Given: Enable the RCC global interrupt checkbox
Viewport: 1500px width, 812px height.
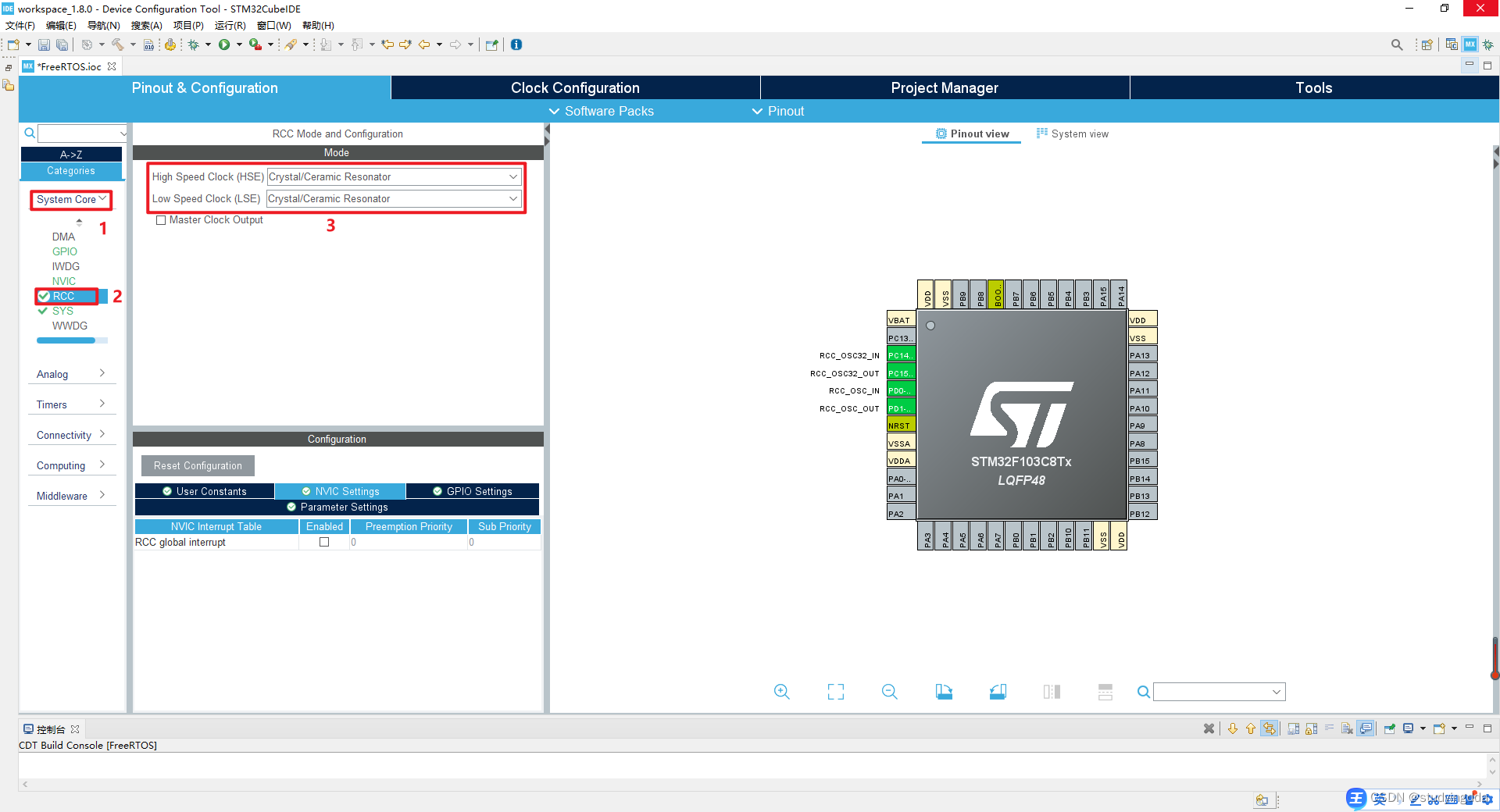Looking at the screenshot, I should click(x=324, y=542).
